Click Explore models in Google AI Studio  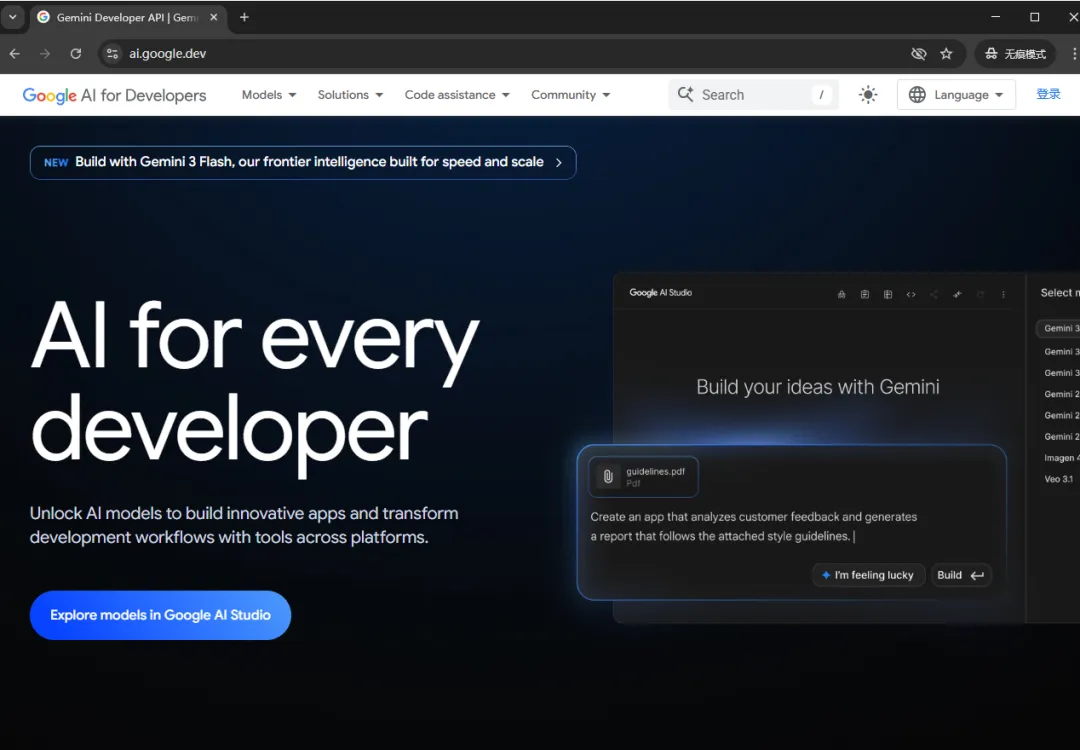tap(160, 615)
